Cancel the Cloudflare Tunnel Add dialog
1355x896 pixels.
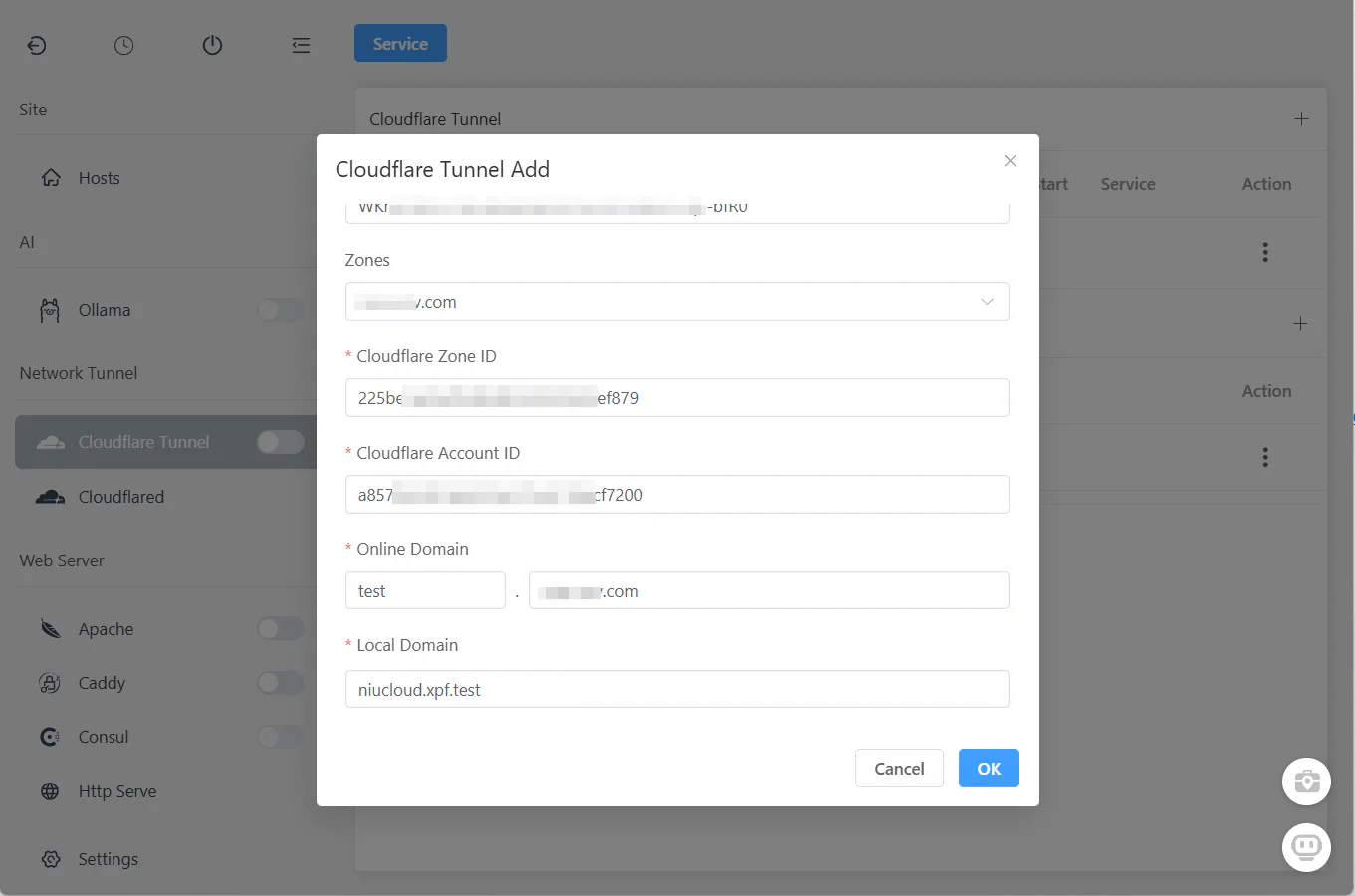pos(898,768)
